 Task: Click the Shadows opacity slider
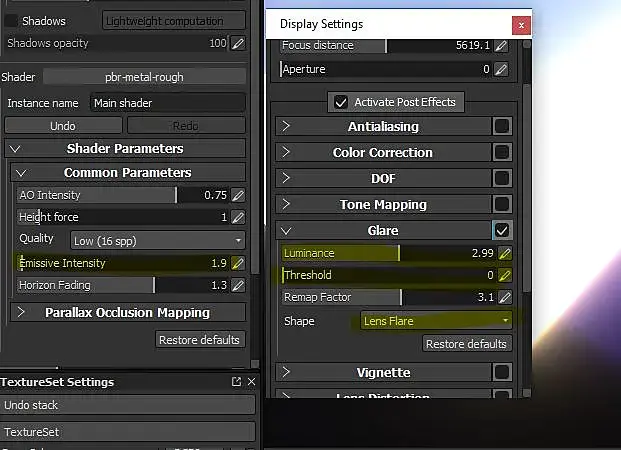coord(117,43)
